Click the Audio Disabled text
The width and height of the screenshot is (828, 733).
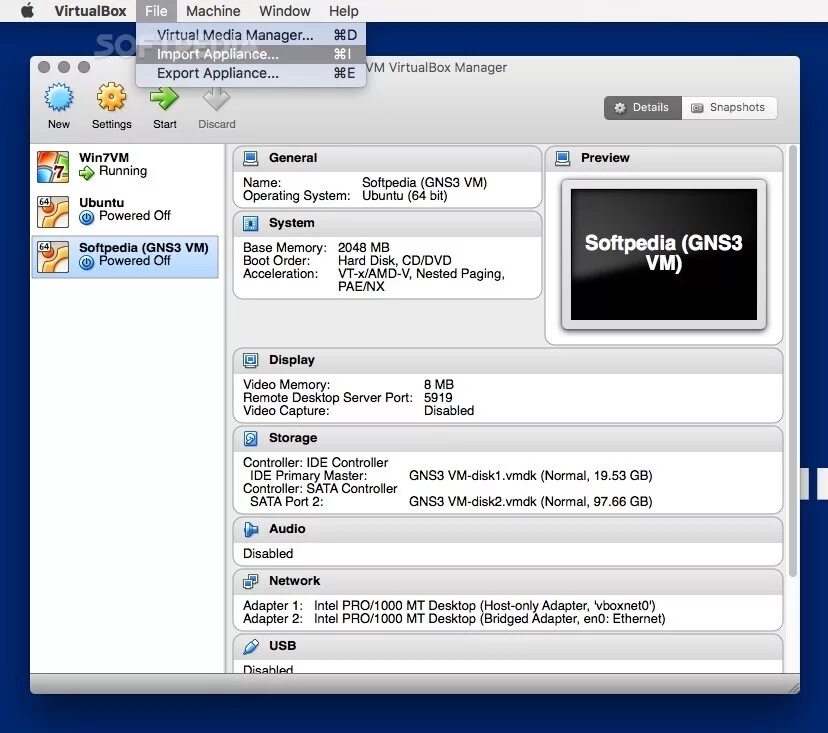click(268, 554)
